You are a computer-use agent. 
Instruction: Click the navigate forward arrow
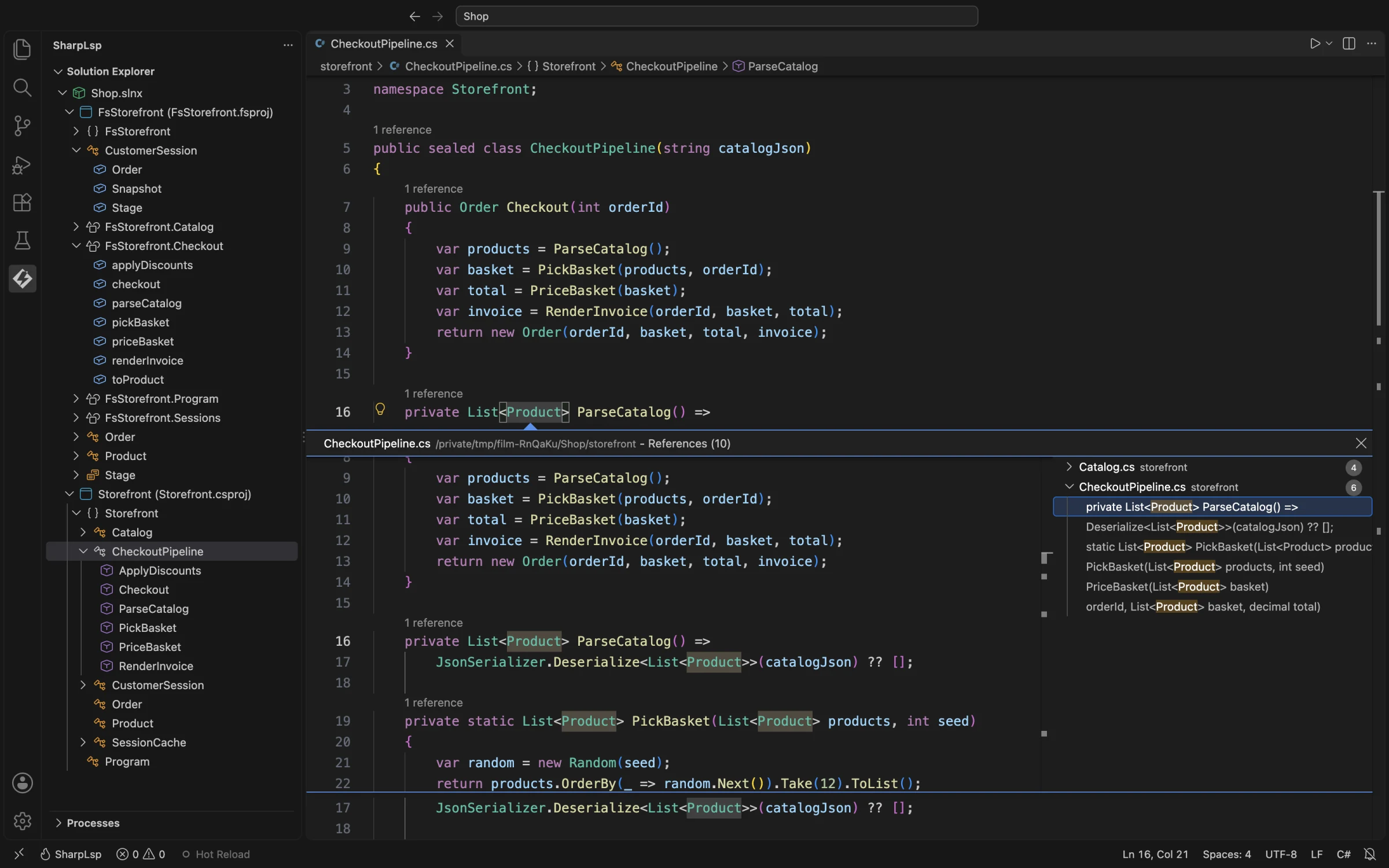[438, 16]
